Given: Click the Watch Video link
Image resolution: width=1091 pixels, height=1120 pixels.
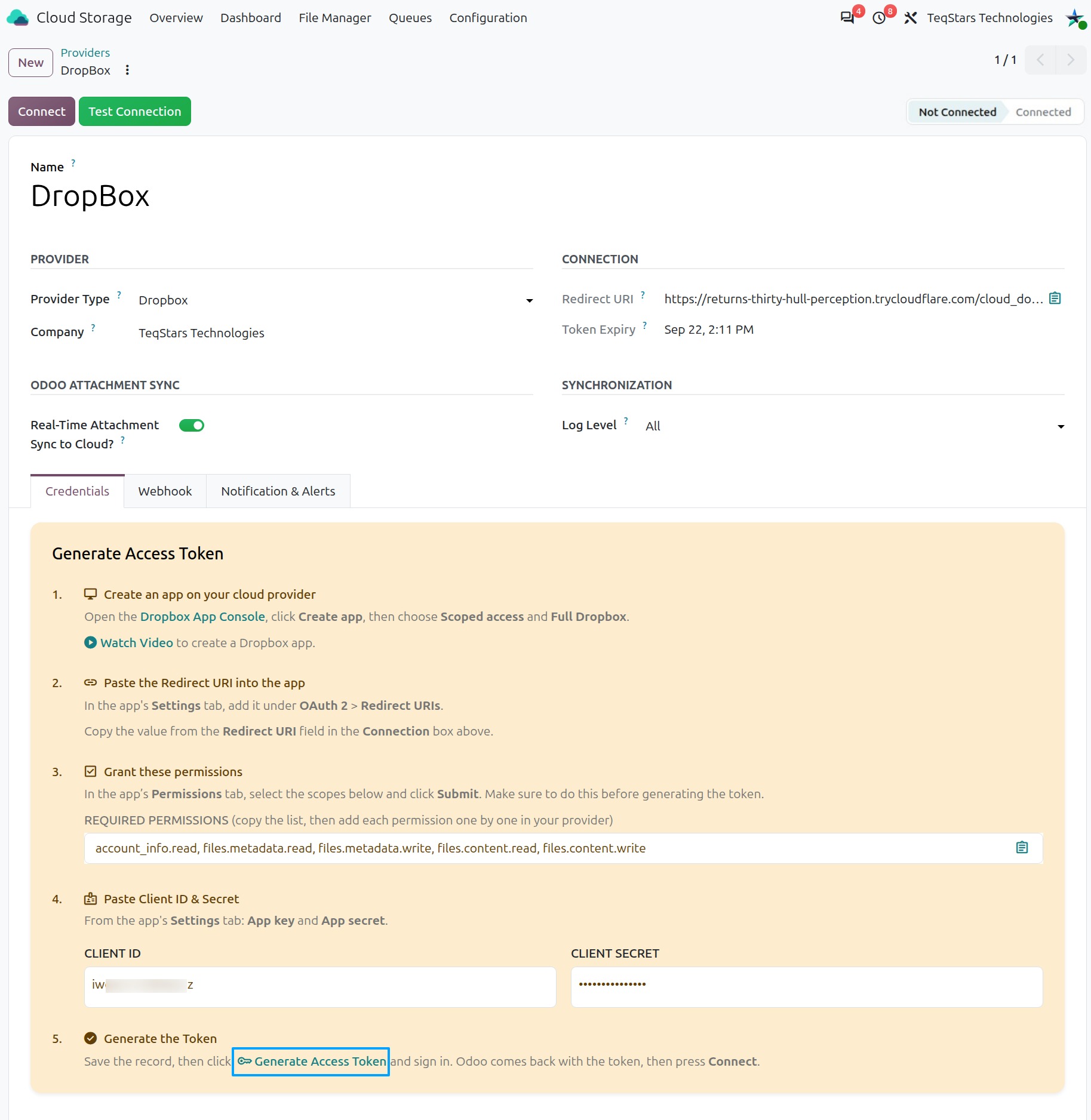Looking at the screenshot, I should [137, 642].
